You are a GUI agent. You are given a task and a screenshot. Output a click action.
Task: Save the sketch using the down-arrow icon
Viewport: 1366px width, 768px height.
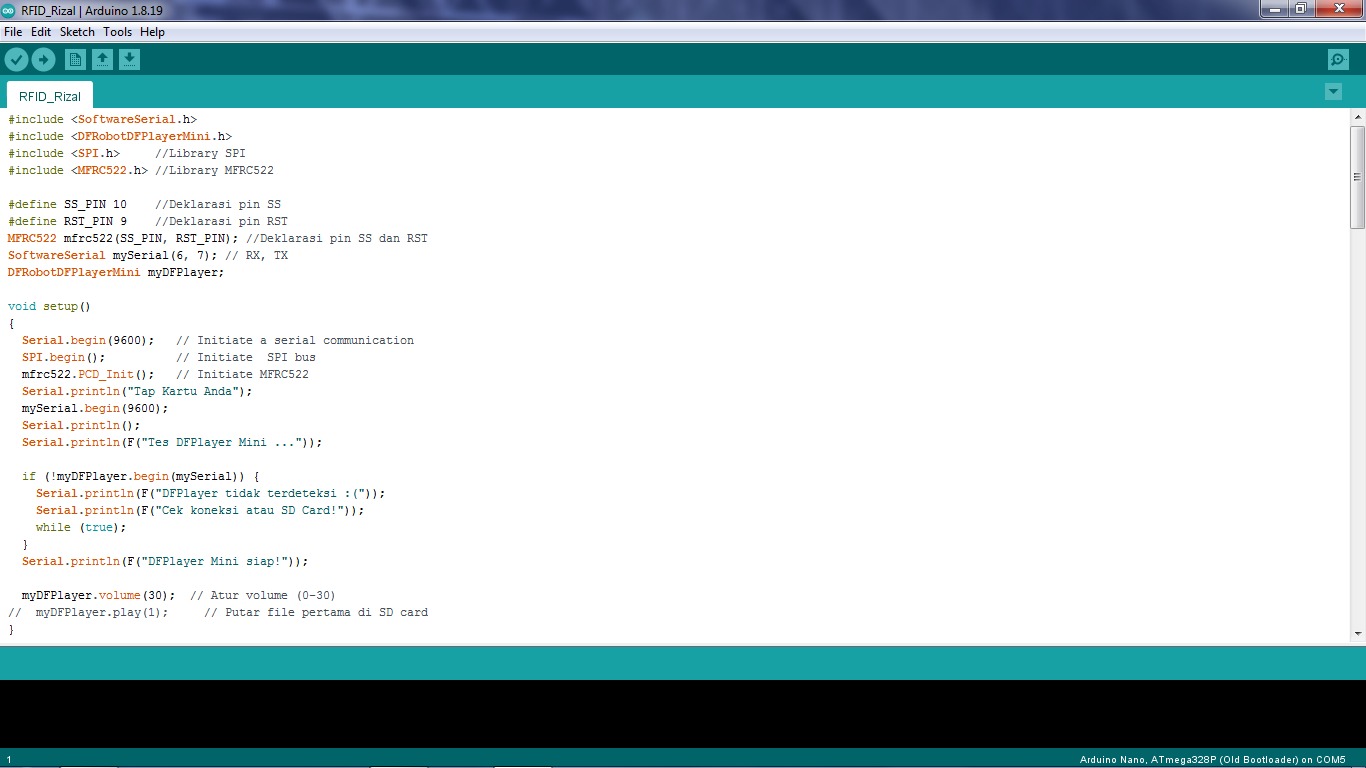(x=129, y=60)
